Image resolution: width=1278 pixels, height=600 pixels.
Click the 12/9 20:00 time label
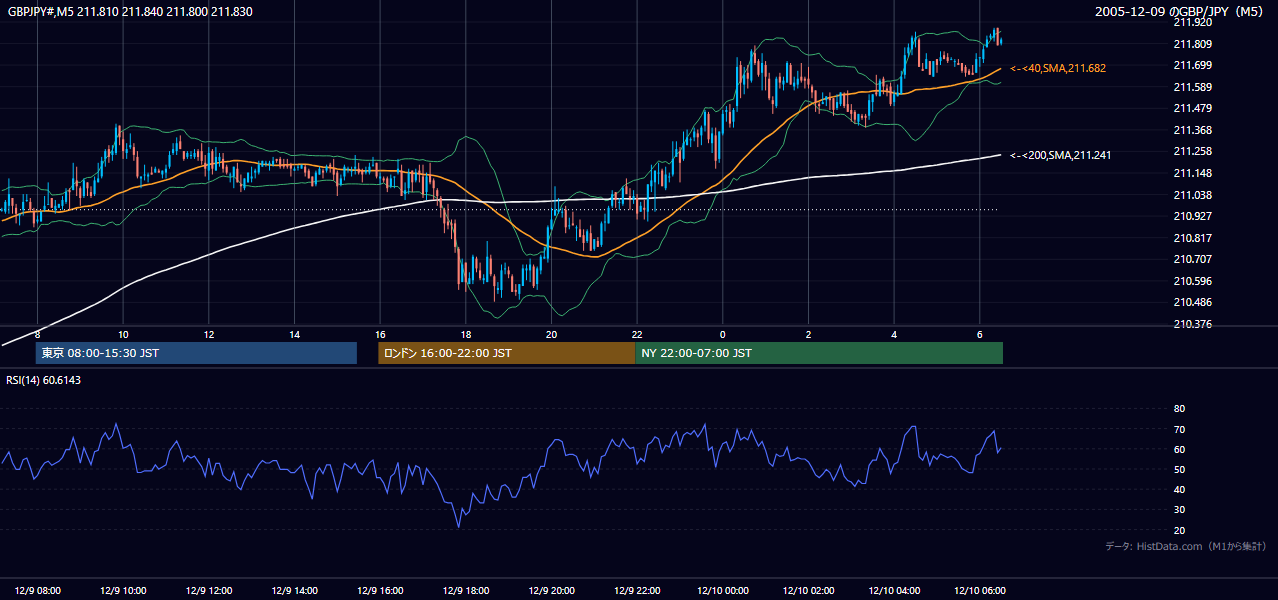coord(551,590)
